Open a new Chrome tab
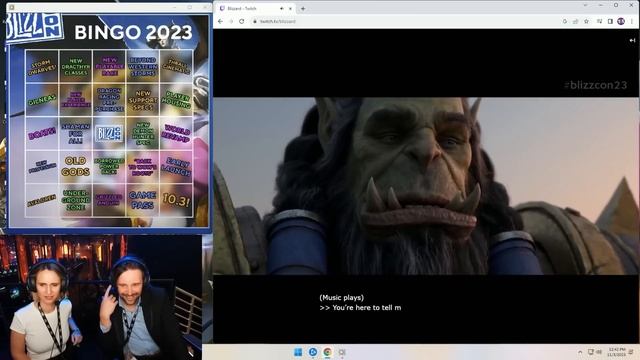The image size is (640, 360). pyautogui.click(x=303, y=8)
